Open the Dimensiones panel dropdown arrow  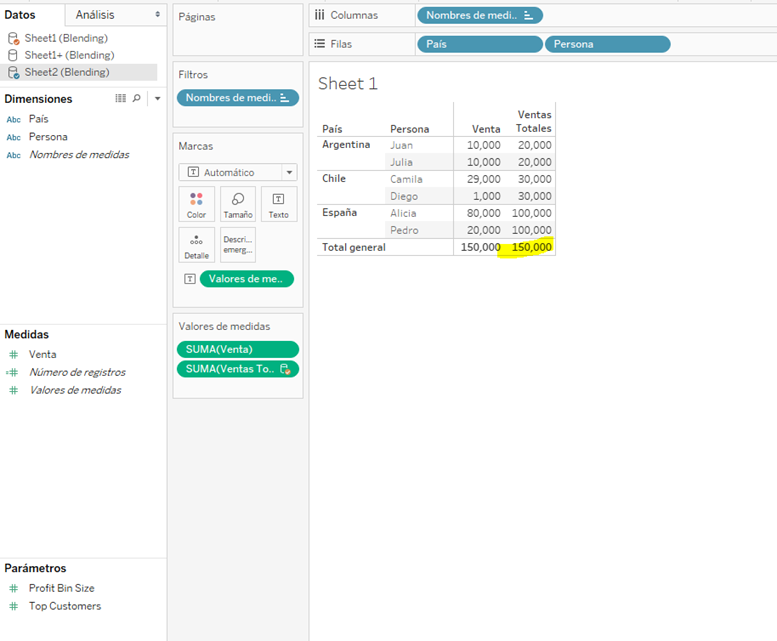click(157, 99)
